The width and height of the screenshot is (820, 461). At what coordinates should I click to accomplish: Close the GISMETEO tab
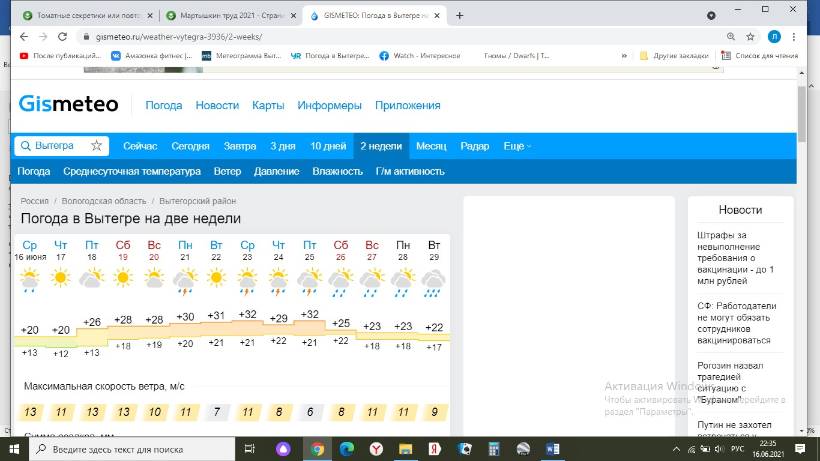pos(437,16)
